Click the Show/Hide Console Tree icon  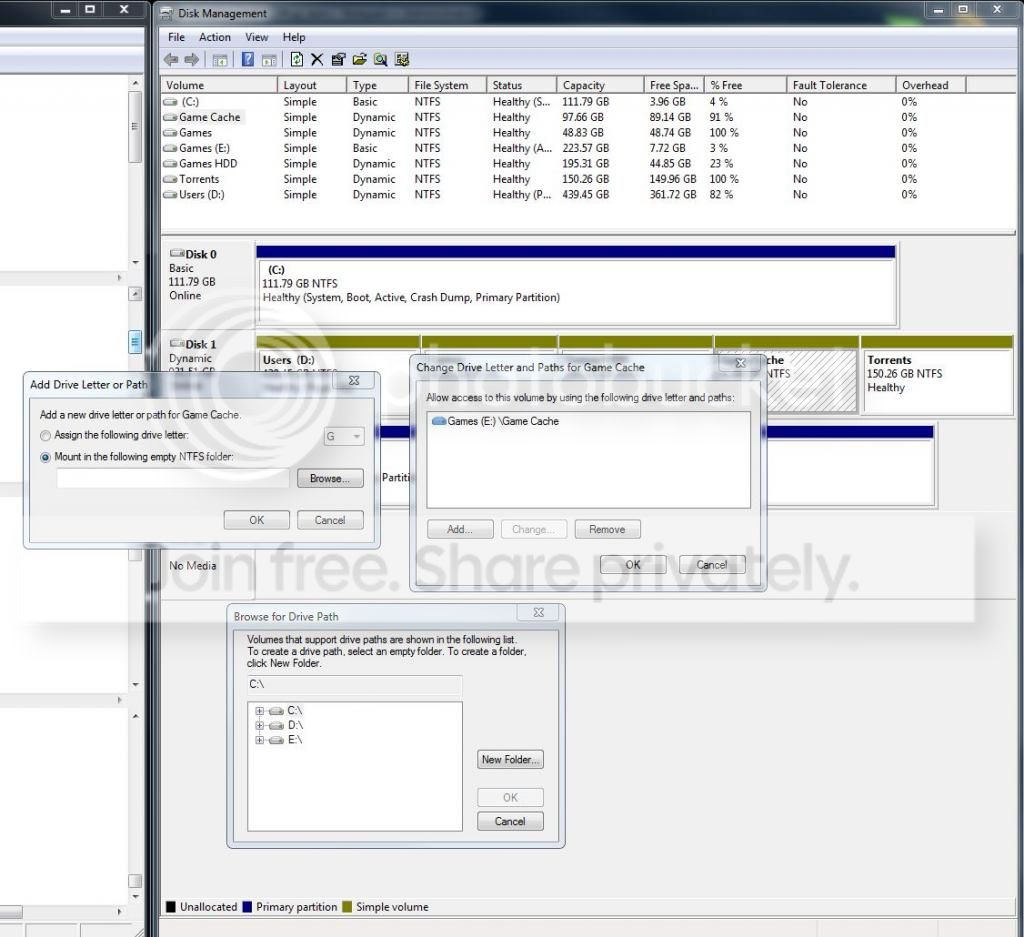click(220, 60)
